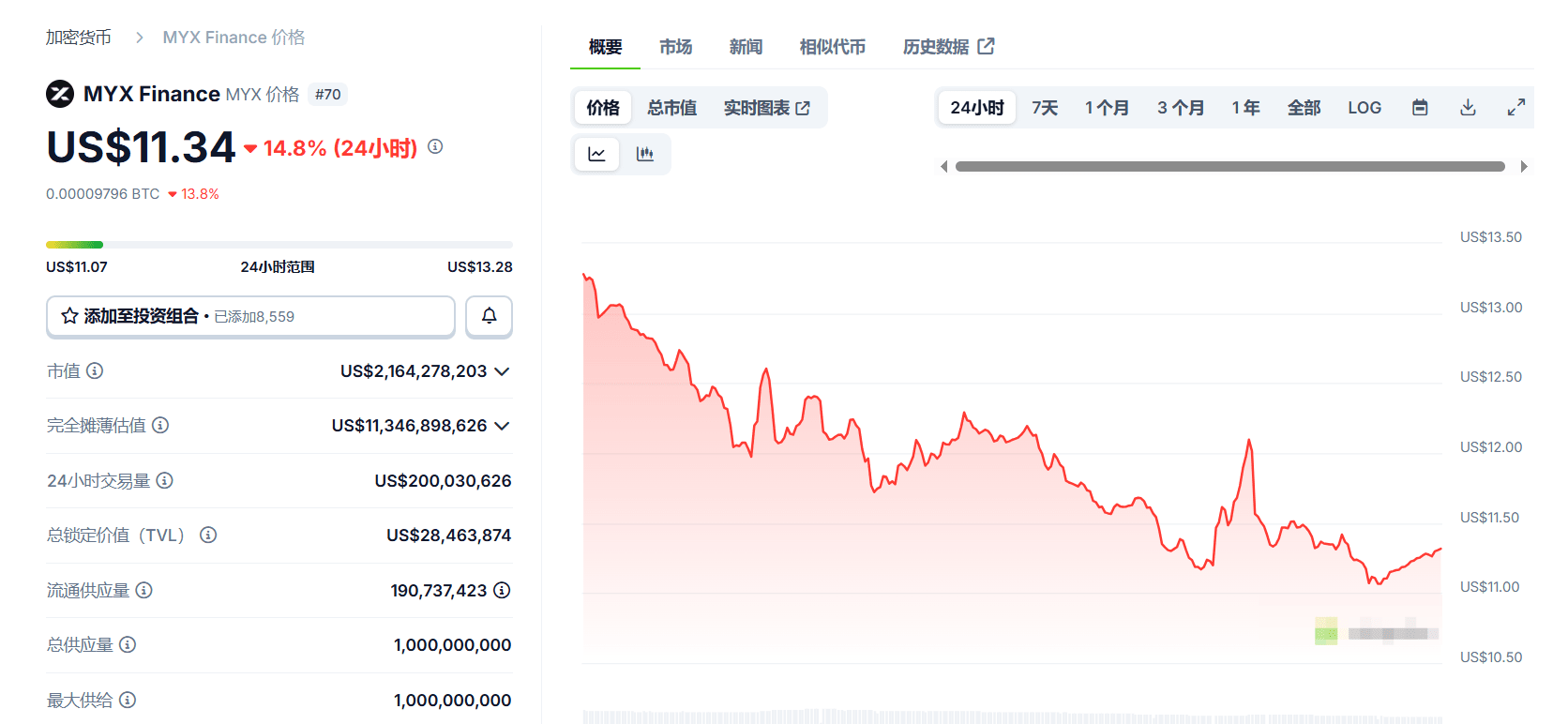
Task: Click the 24-hour range progress bar
Action: pyautogui.click(x=279, y=245)
